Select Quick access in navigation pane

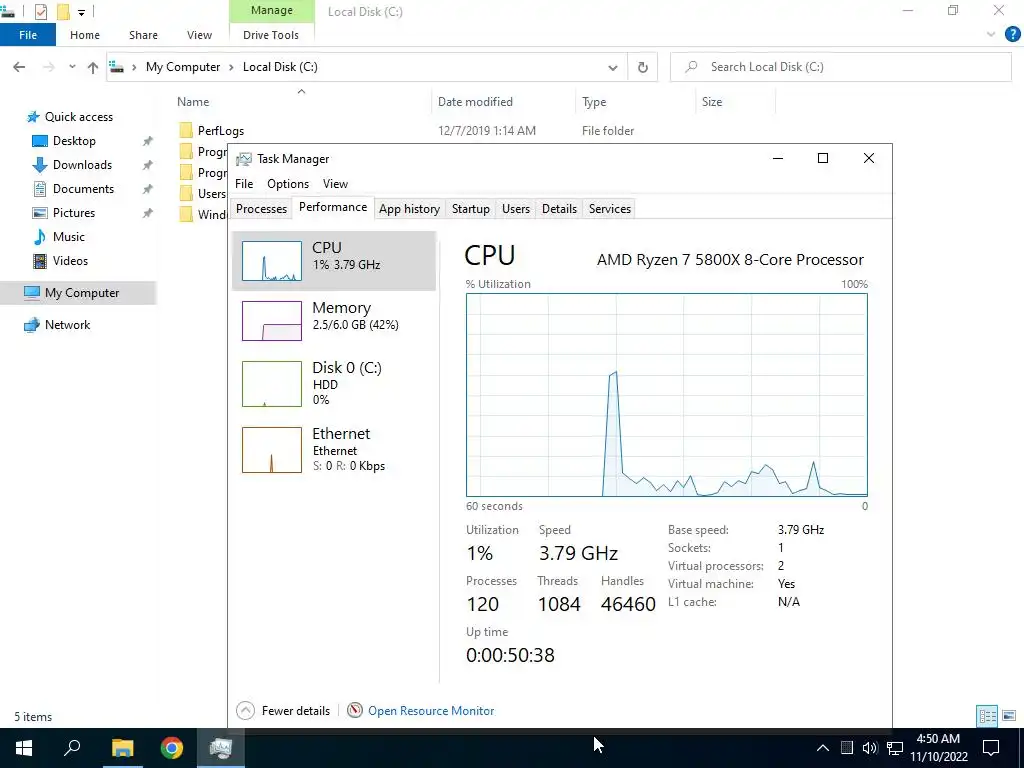pos(79,117)
